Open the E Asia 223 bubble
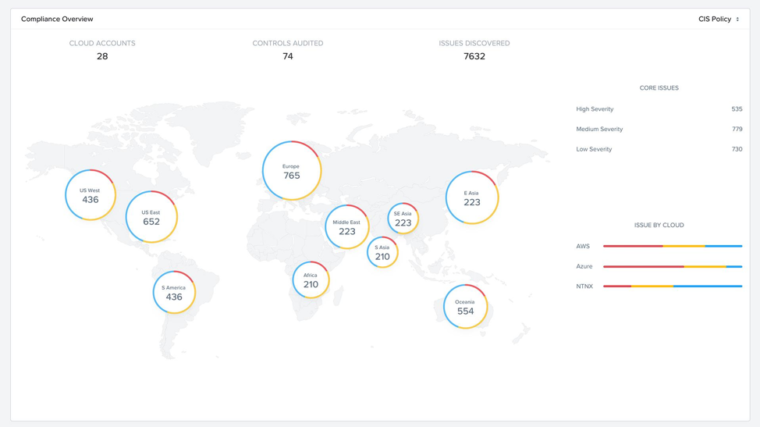Image resolution: width=760 pixels, height=427 pixels. [x=472, y=198]
